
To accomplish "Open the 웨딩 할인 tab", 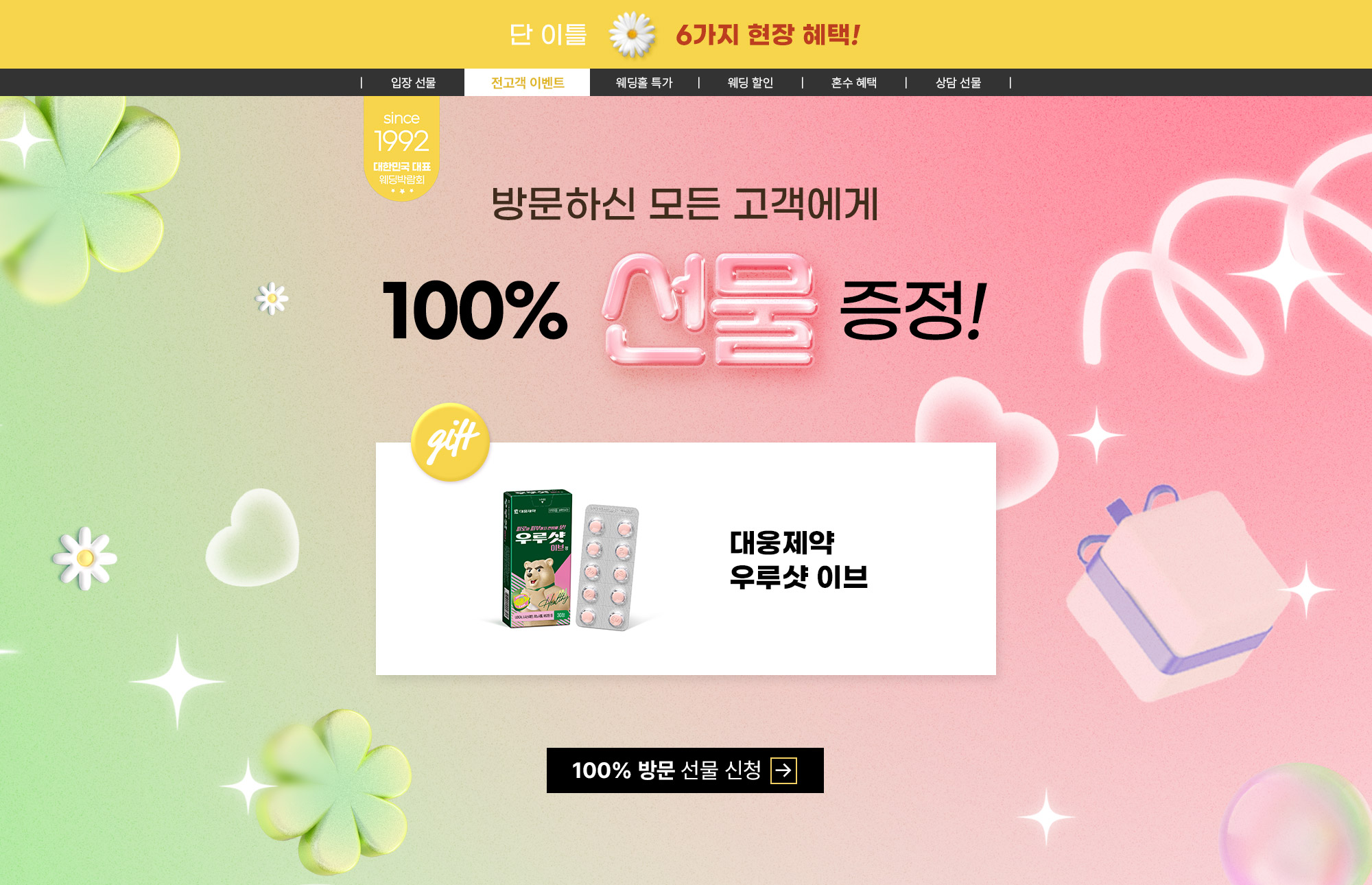I will click(x=750, y=82).
